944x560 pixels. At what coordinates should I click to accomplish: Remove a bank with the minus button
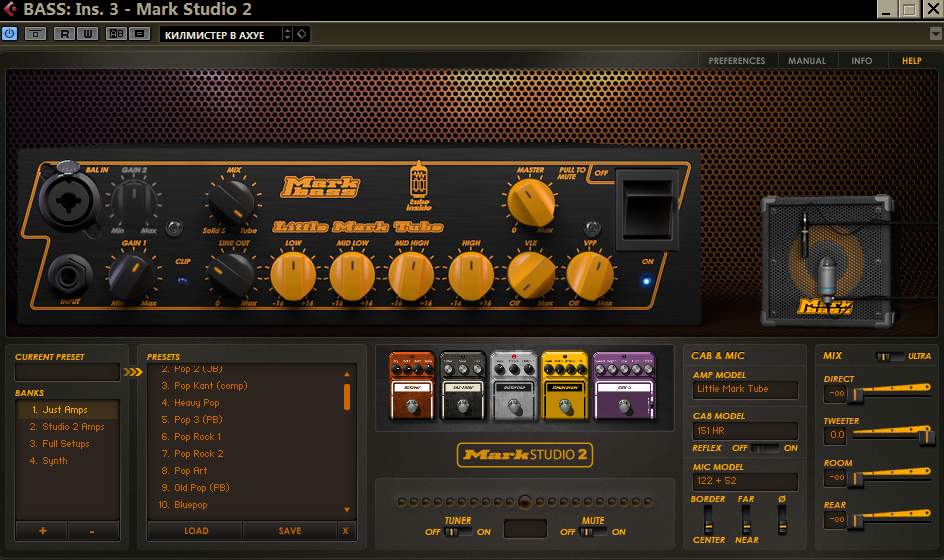(x=92, y=530)
